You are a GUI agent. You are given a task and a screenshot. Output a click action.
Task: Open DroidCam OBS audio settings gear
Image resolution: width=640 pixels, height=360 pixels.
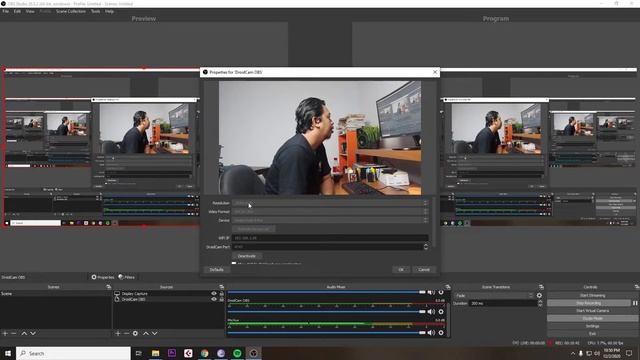[x=441, y=312]
